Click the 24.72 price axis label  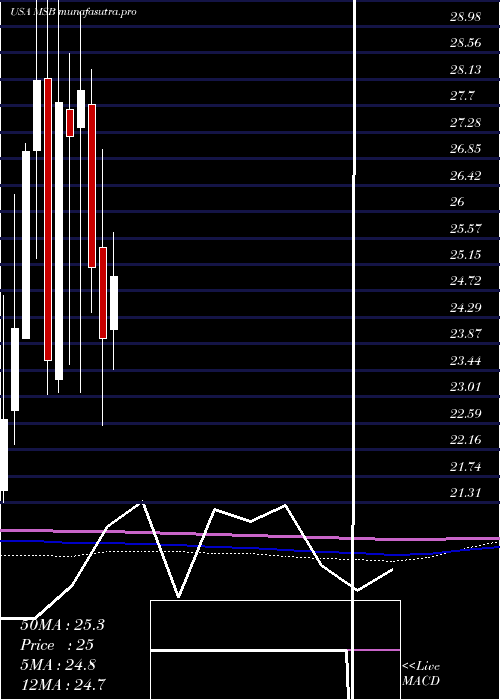point(465,281)
